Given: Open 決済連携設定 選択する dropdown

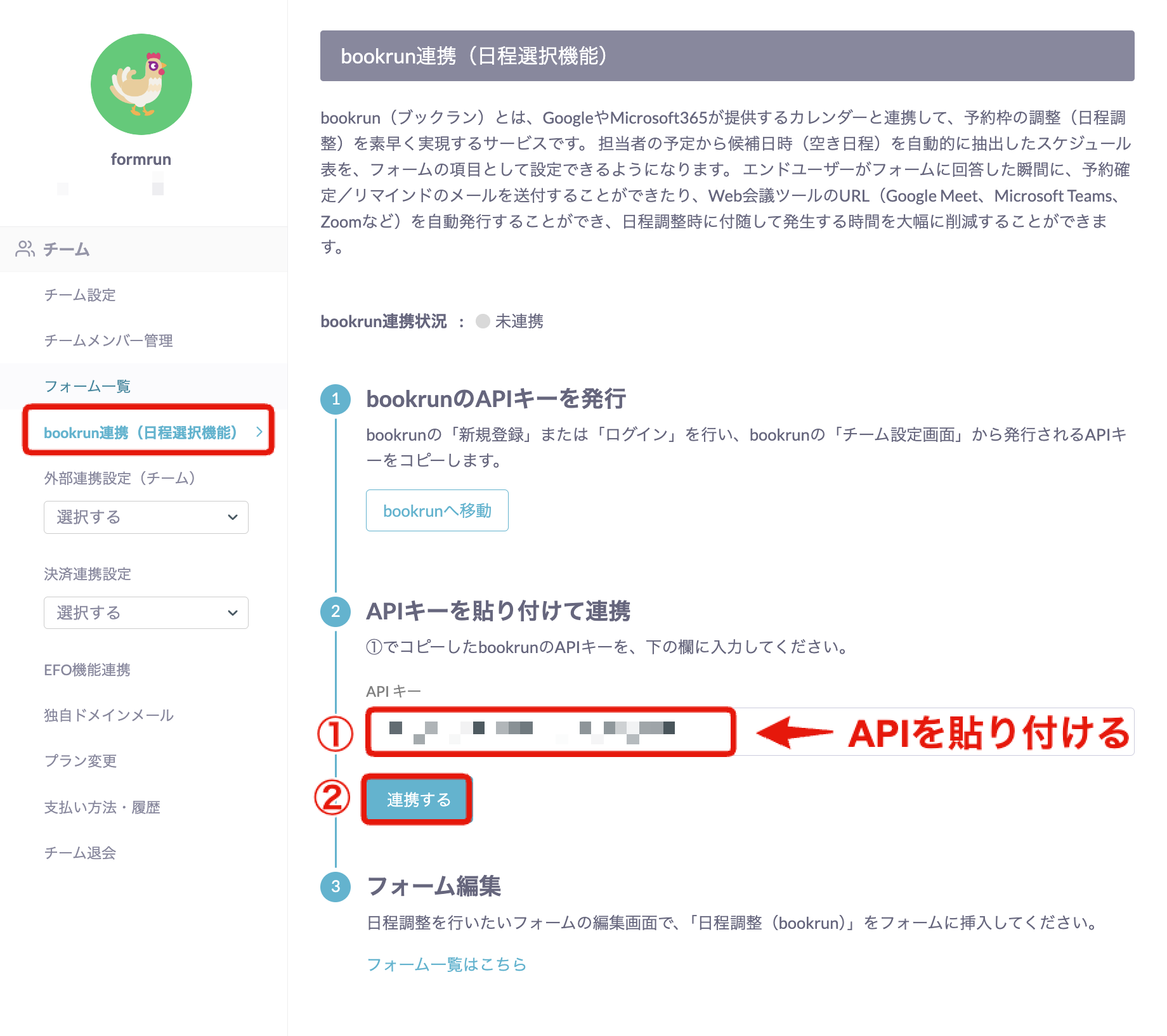Looking at the screenshot, I should click(146, 613).
